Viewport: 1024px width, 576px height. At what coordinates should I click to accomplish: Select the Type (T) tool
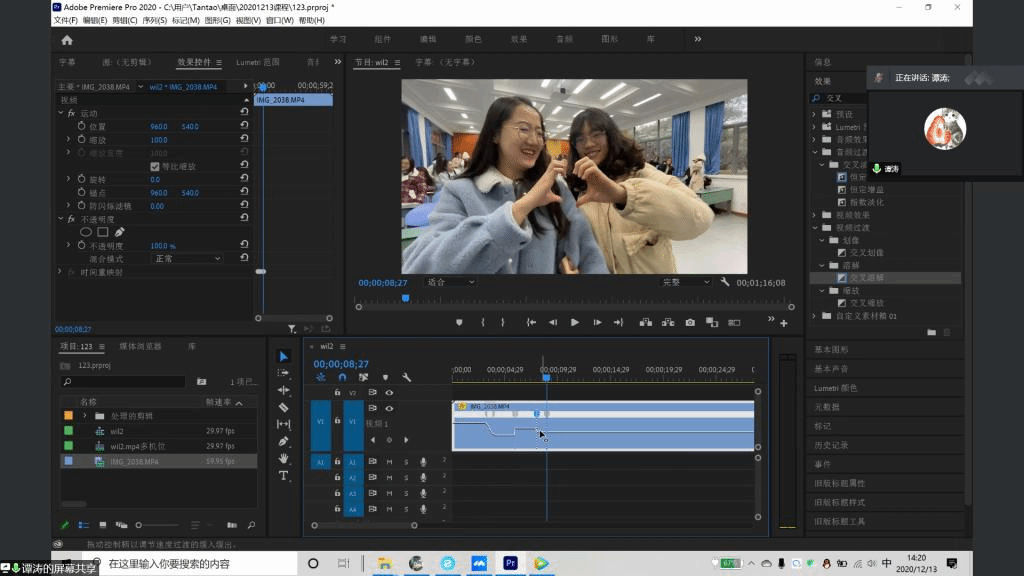coord(284,475)
